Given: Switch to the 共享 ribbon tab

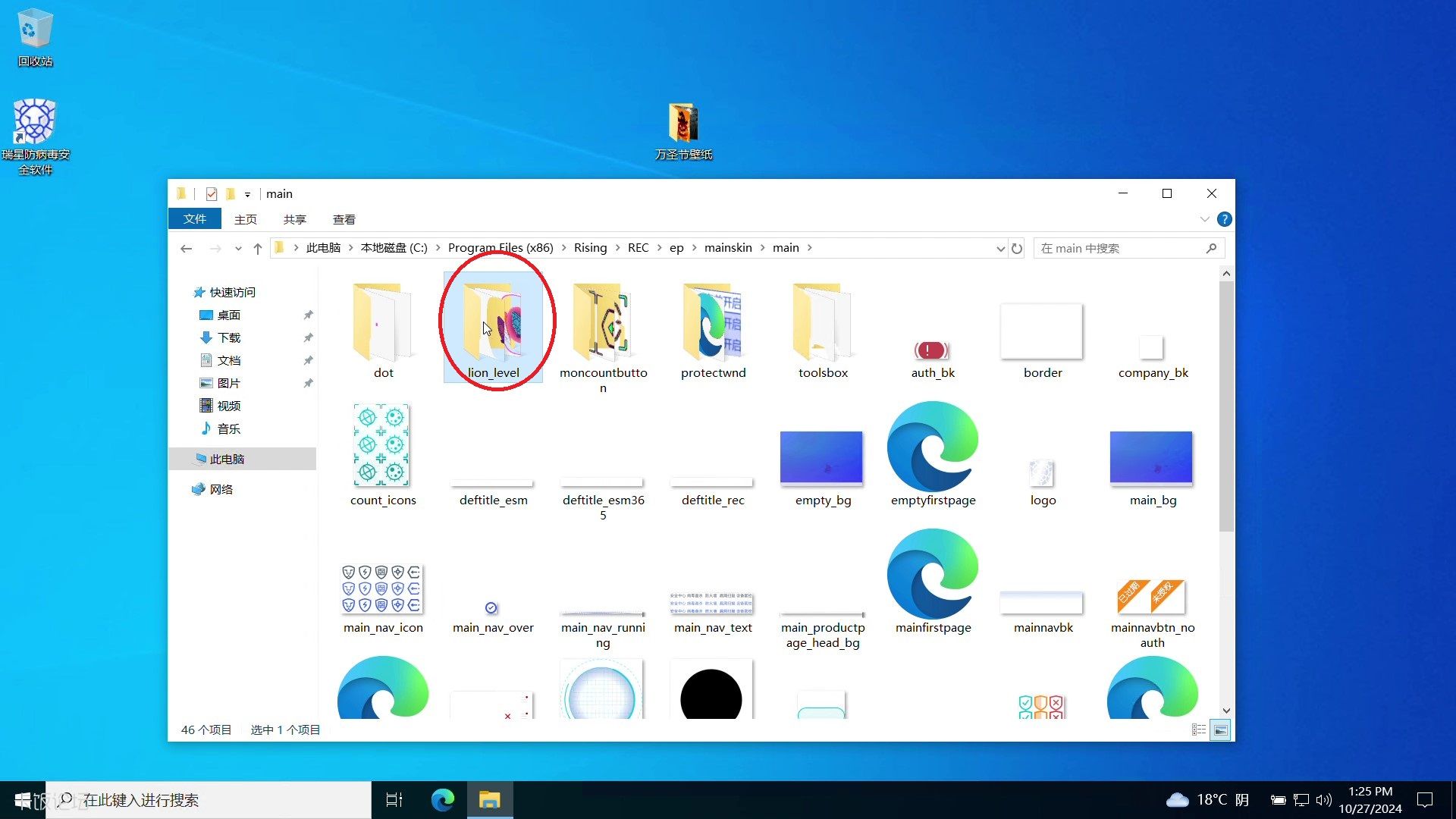Looking at the screenshot, I should (294, 219).
